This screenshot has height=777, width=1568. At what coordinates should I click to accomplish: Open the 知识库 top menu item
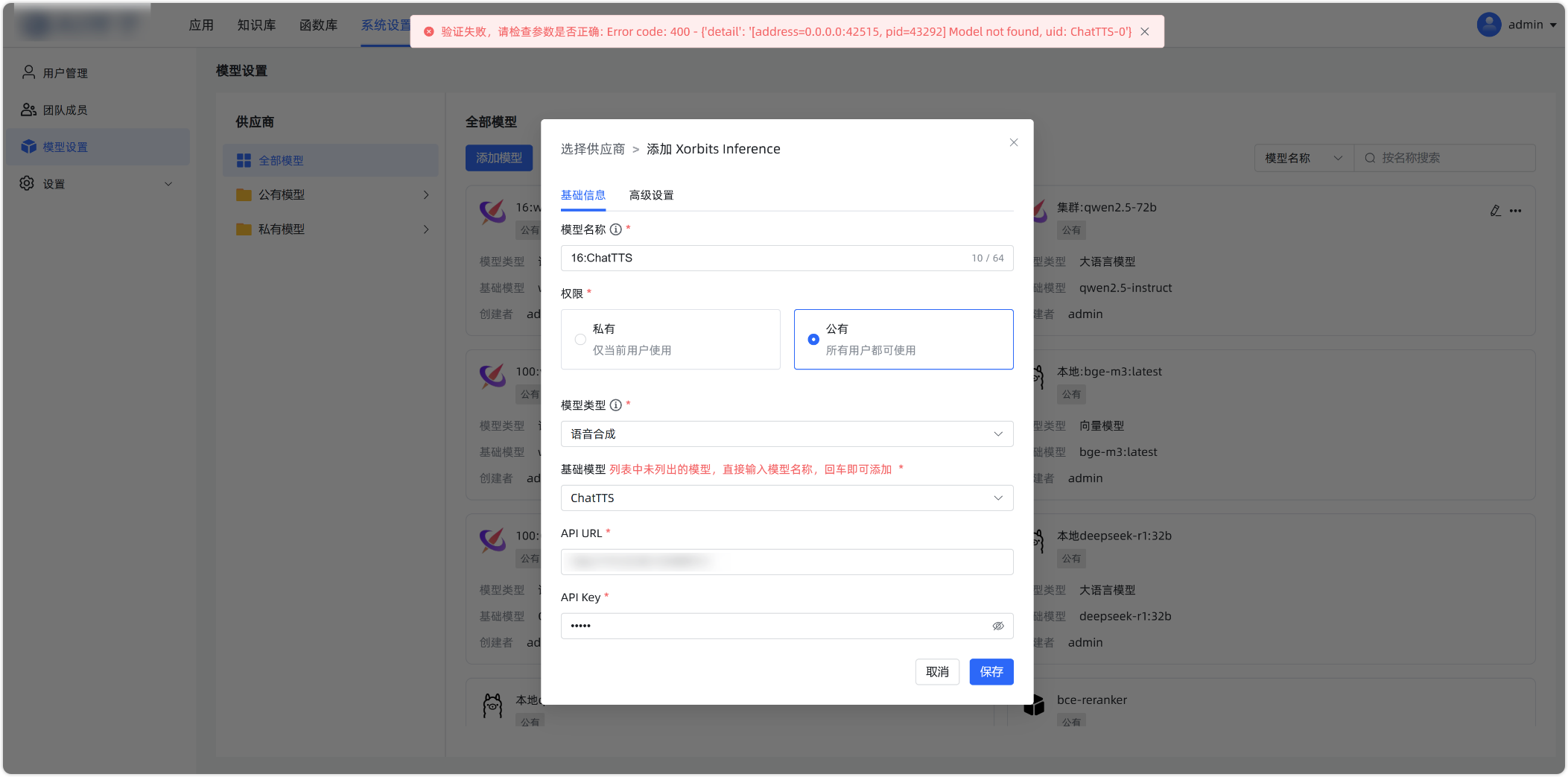click(x=256, y=25)
